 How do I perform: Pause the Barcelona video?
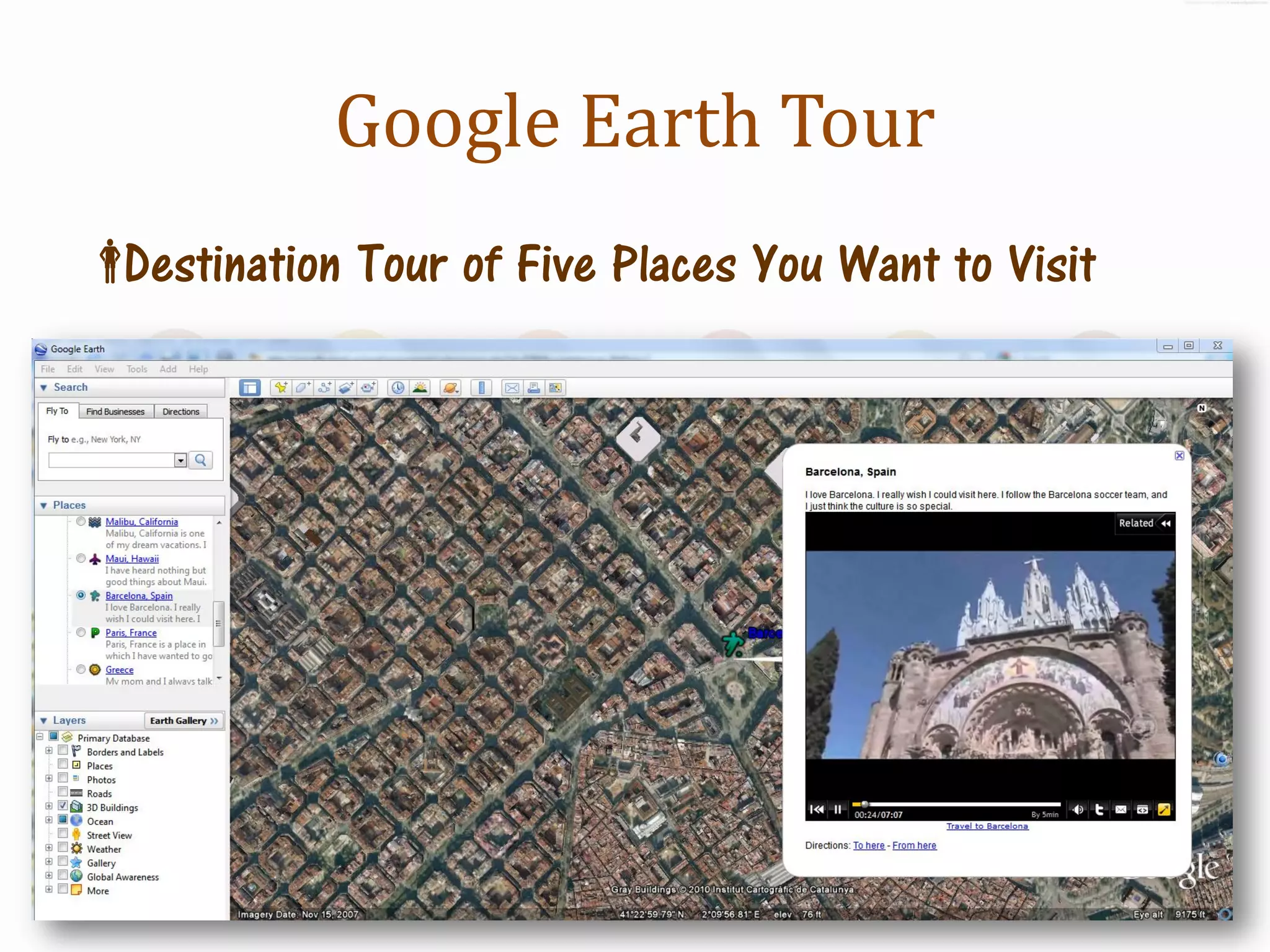point(838,809)
